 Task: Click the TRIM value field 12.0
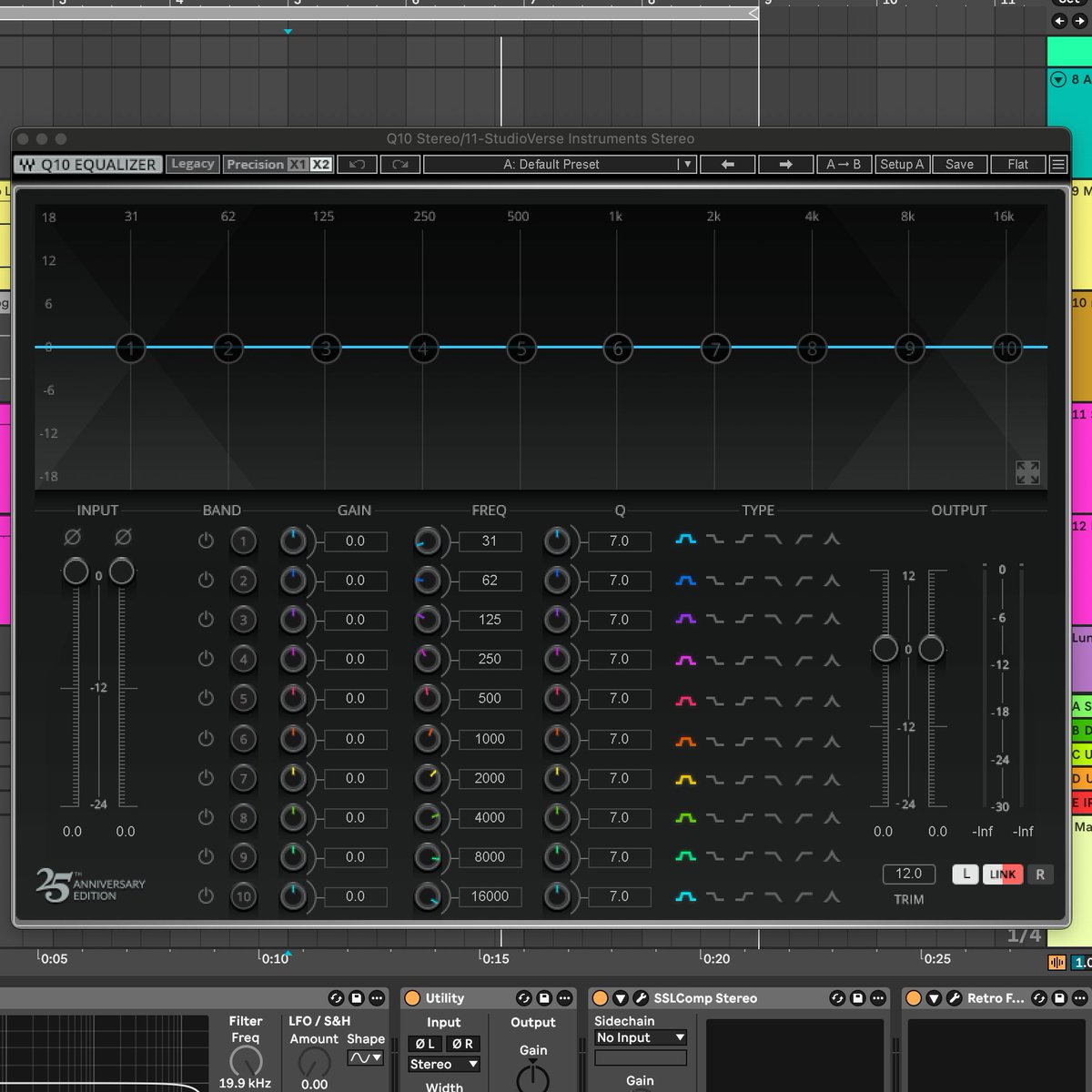[908, 874]
